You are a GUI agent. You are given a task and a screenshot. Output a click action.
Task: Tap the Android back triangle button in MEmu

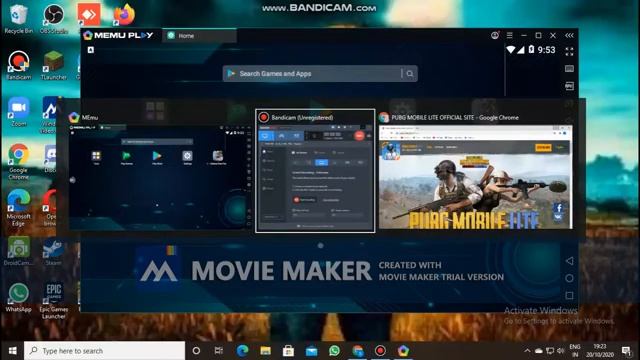pyautogui.click(x=569, y=261)
